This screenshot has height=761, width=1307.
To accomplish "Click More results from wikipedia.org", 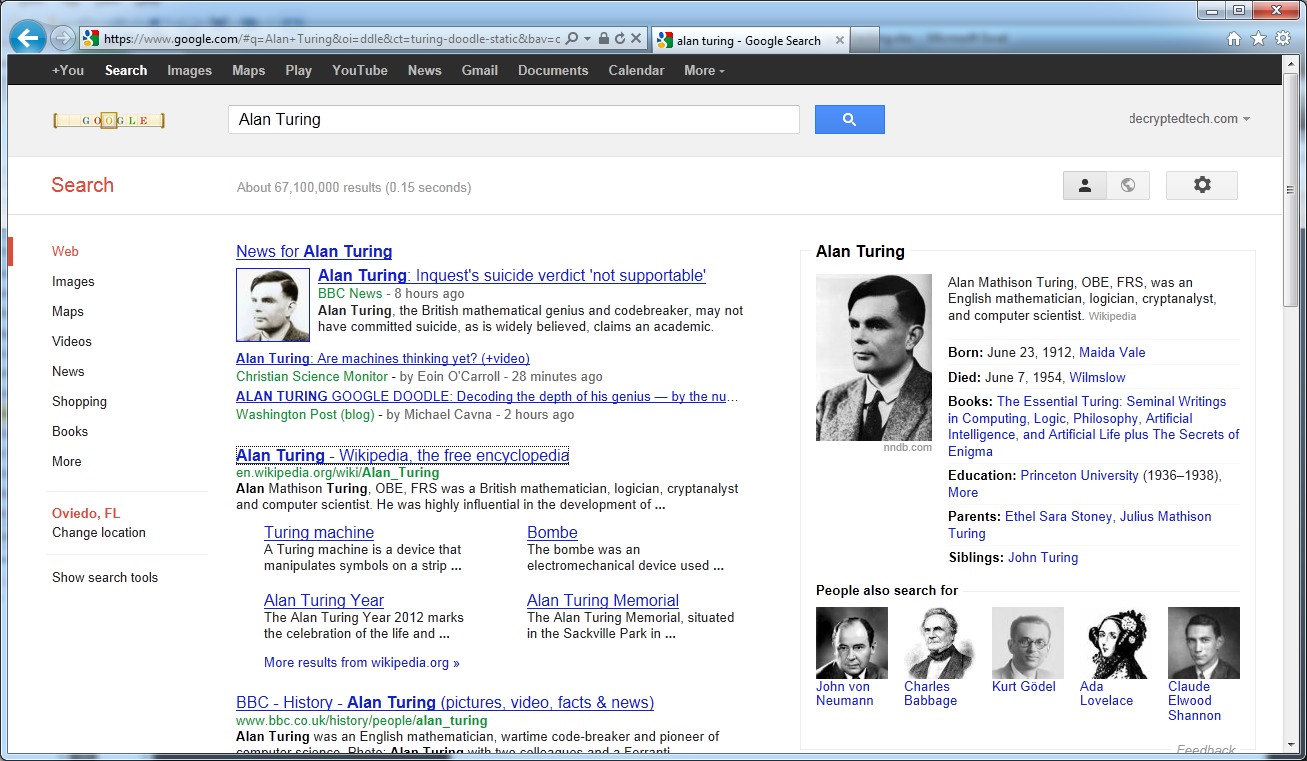I will [362, 662].
